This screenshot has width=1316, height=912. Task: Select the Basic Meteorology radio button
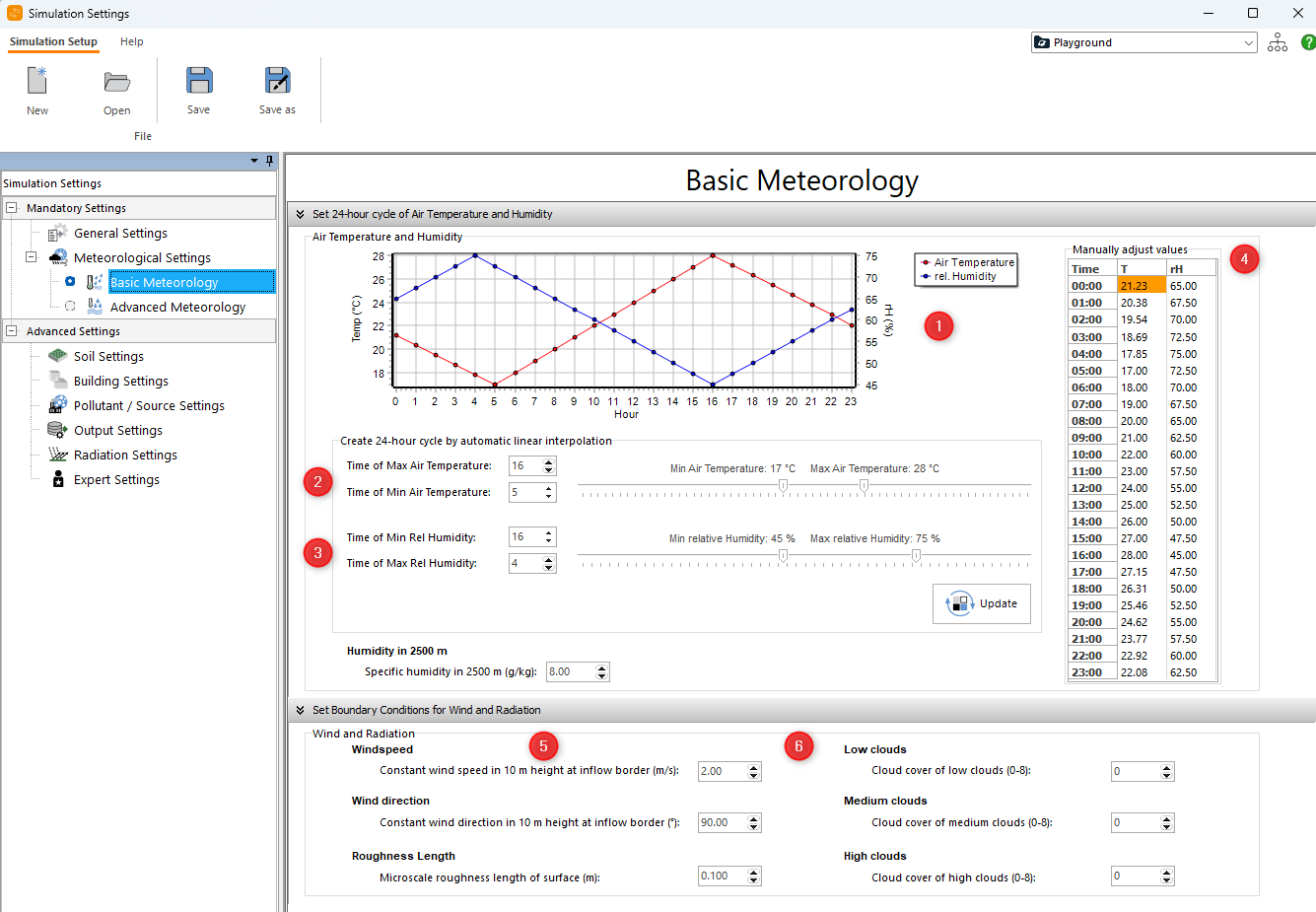pos(70,282)
